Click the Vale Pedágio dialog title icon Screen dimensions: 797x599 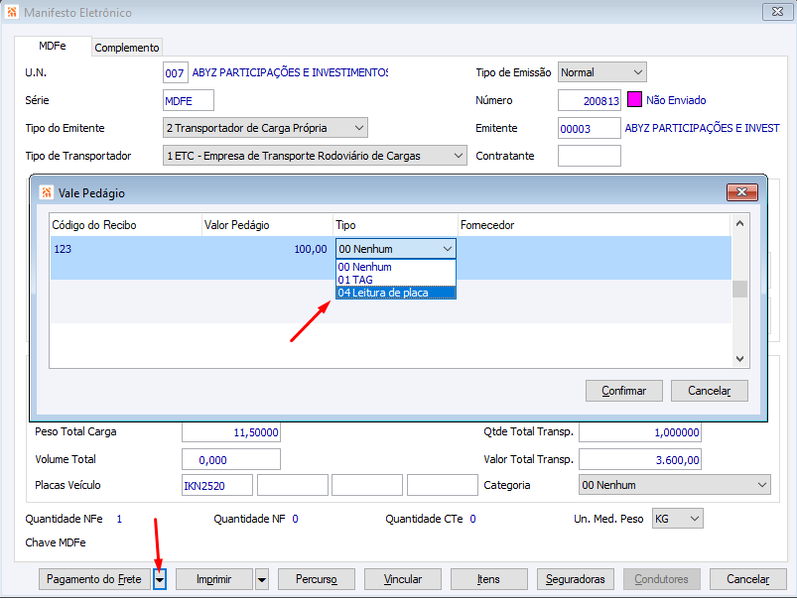pos(46,193)
